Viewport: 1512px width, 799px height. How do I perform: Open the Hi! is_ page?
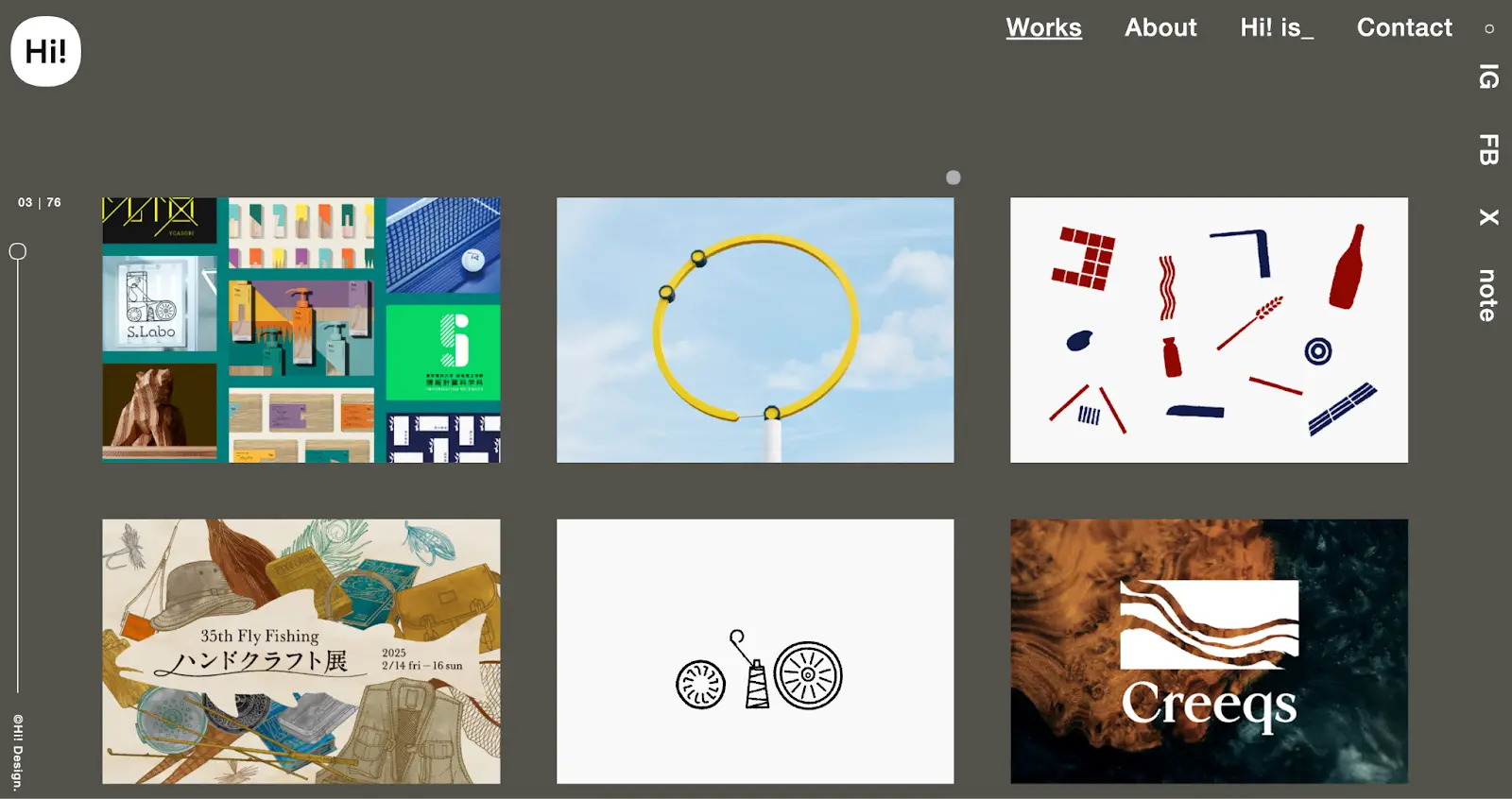pyautogui.click(x=1277, y=27)
